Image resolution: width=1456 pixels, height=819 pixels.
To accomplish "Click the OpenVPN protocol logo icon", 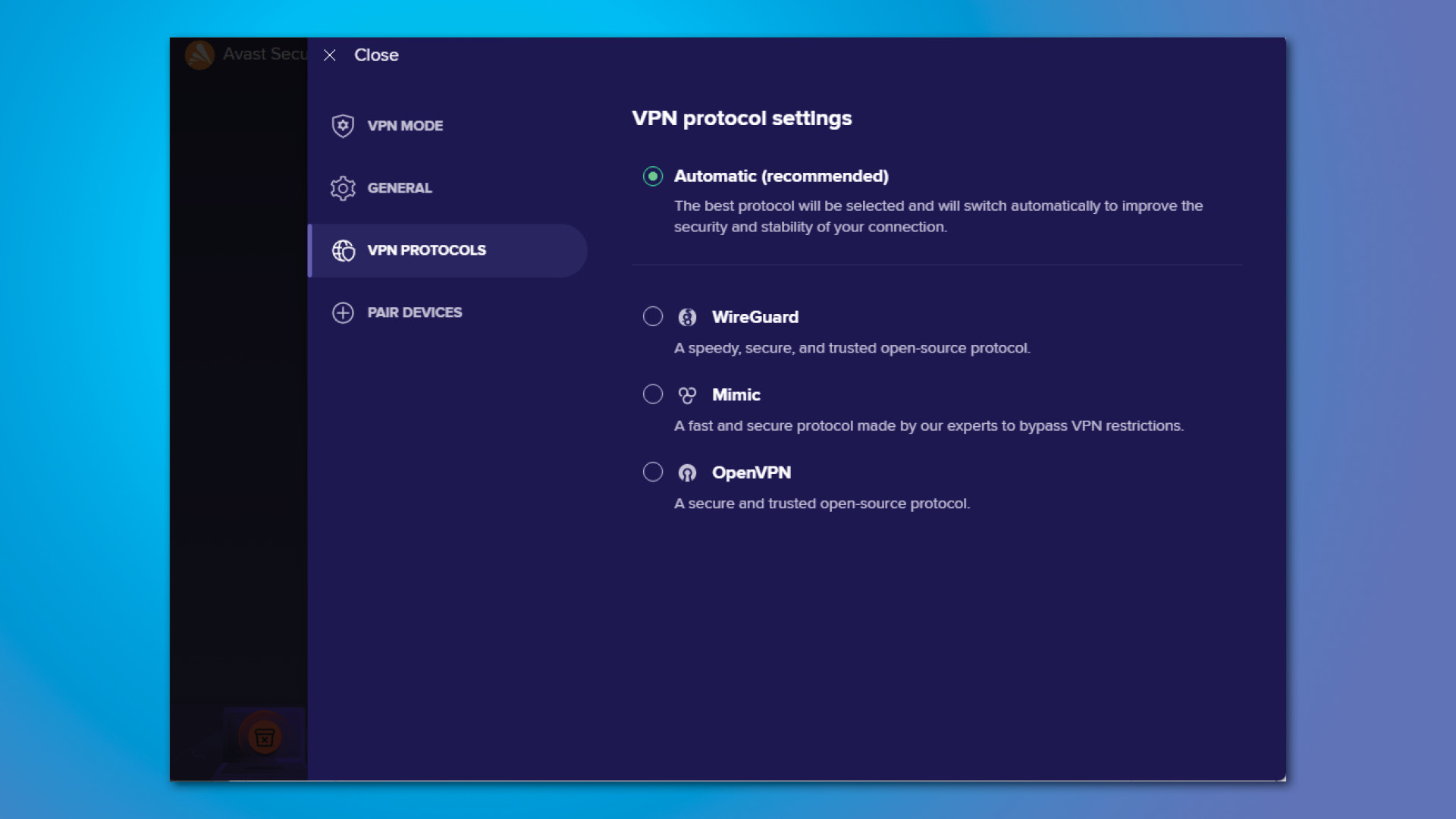I will coord(687,473).
